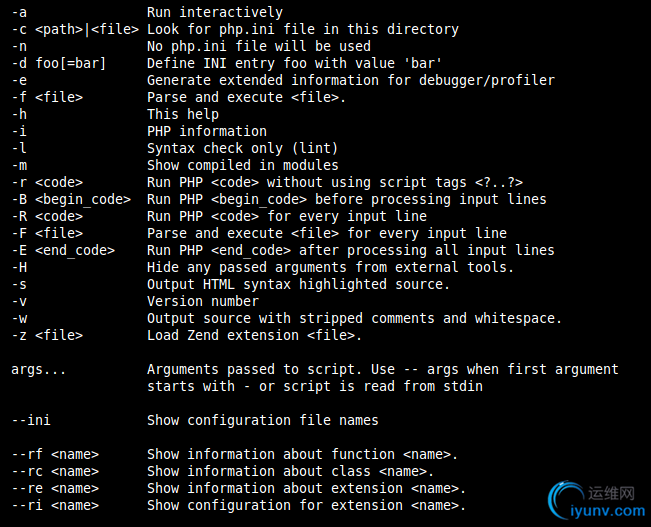
Task: Click the '--ini' option text
Action: point(31,420)
